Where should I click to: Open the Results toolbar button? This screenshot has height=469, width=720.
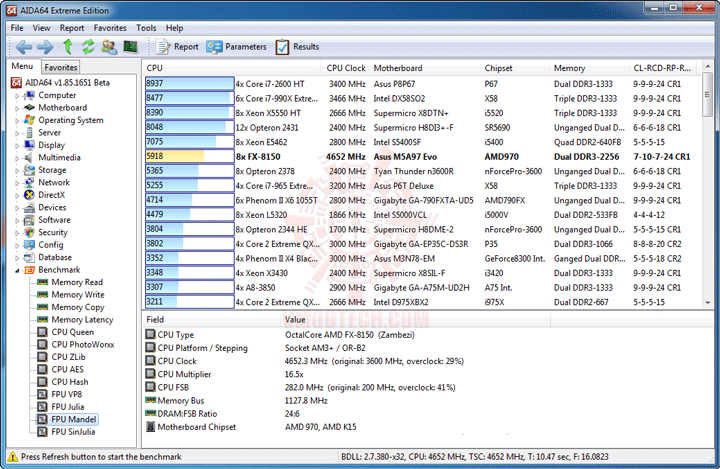pyautogui.click(x=297, y=47)
